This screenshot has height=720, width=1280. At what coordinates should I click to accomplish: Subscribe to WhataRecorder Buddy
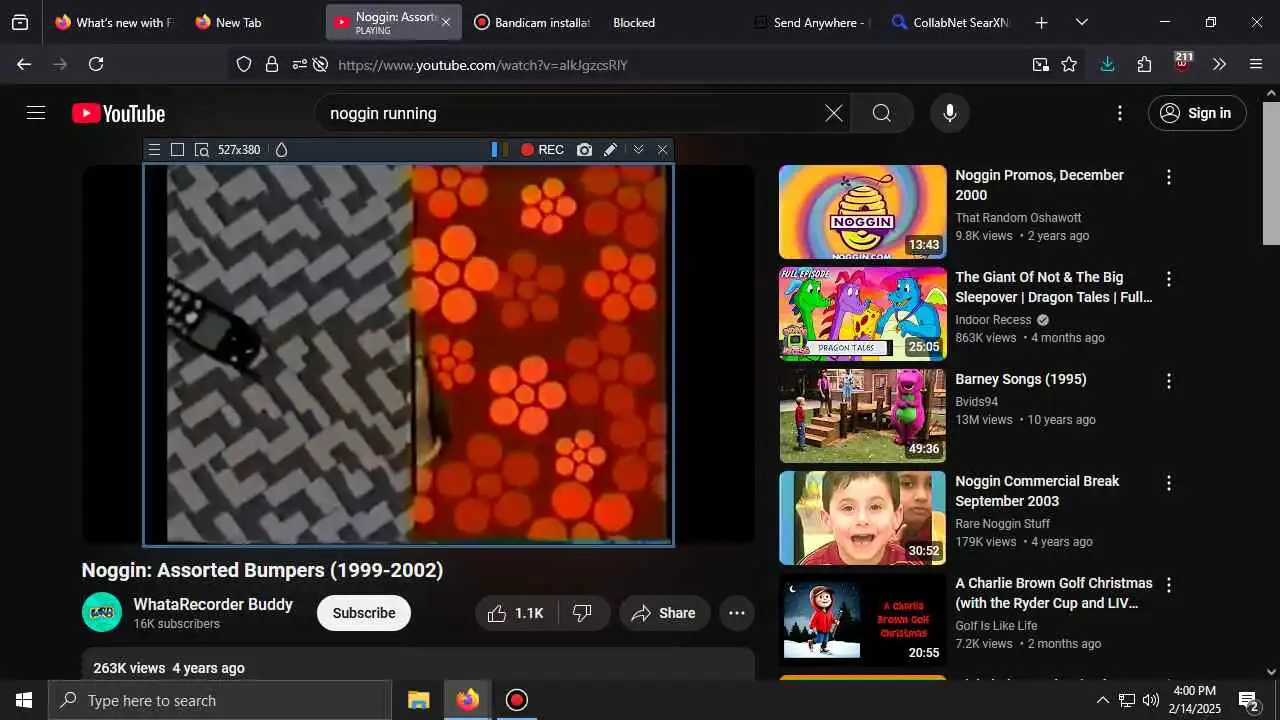pyautogui.click(x=364, y=613)
